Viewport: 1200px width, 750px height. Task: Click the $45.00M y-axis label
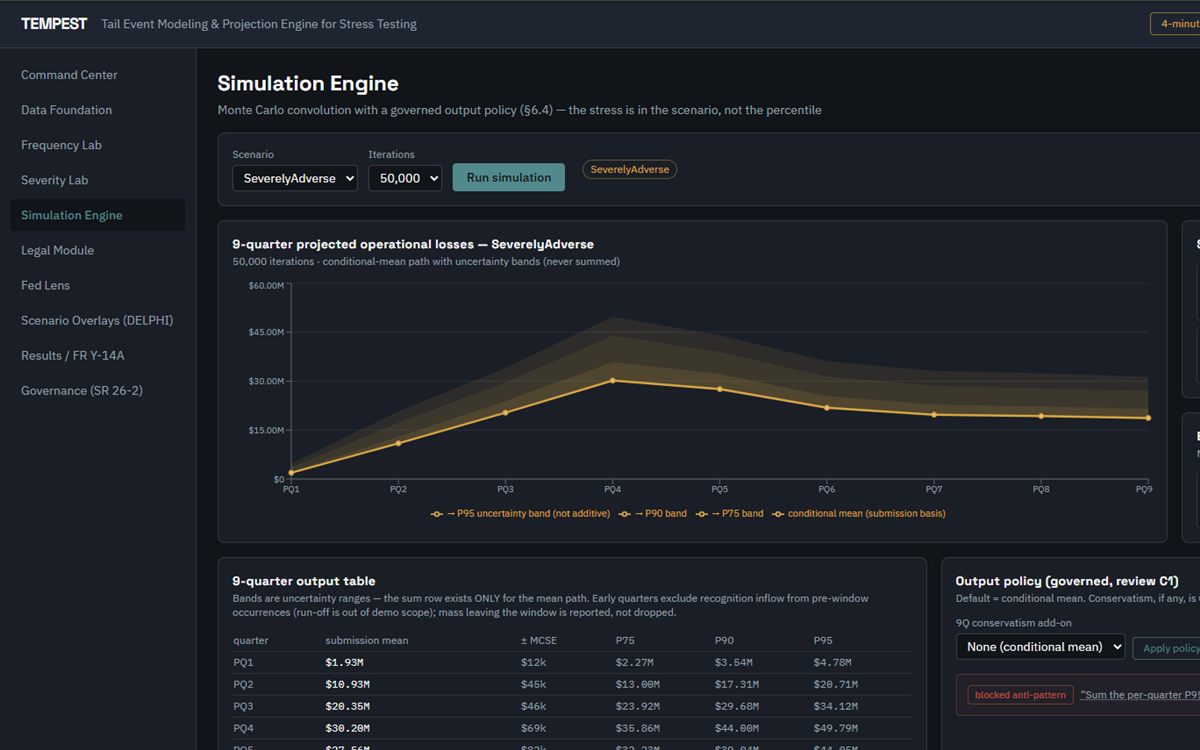[x=266, y=332]
